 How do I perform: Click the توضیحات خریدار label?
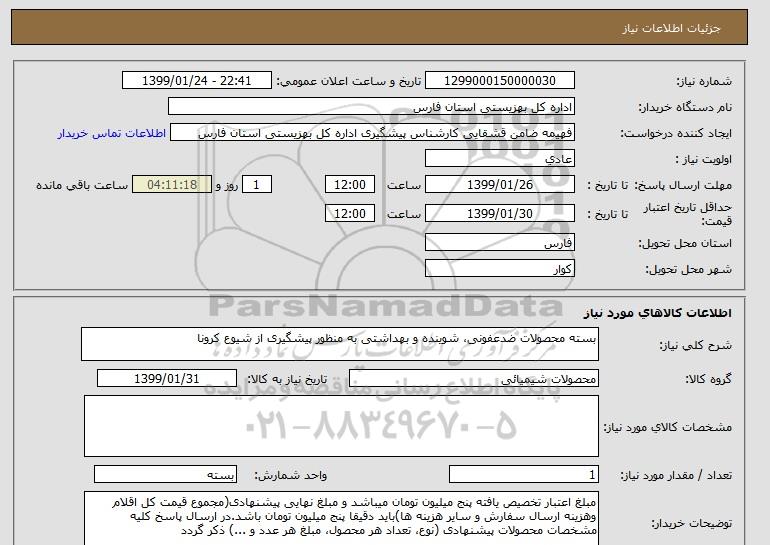point(691,523)
